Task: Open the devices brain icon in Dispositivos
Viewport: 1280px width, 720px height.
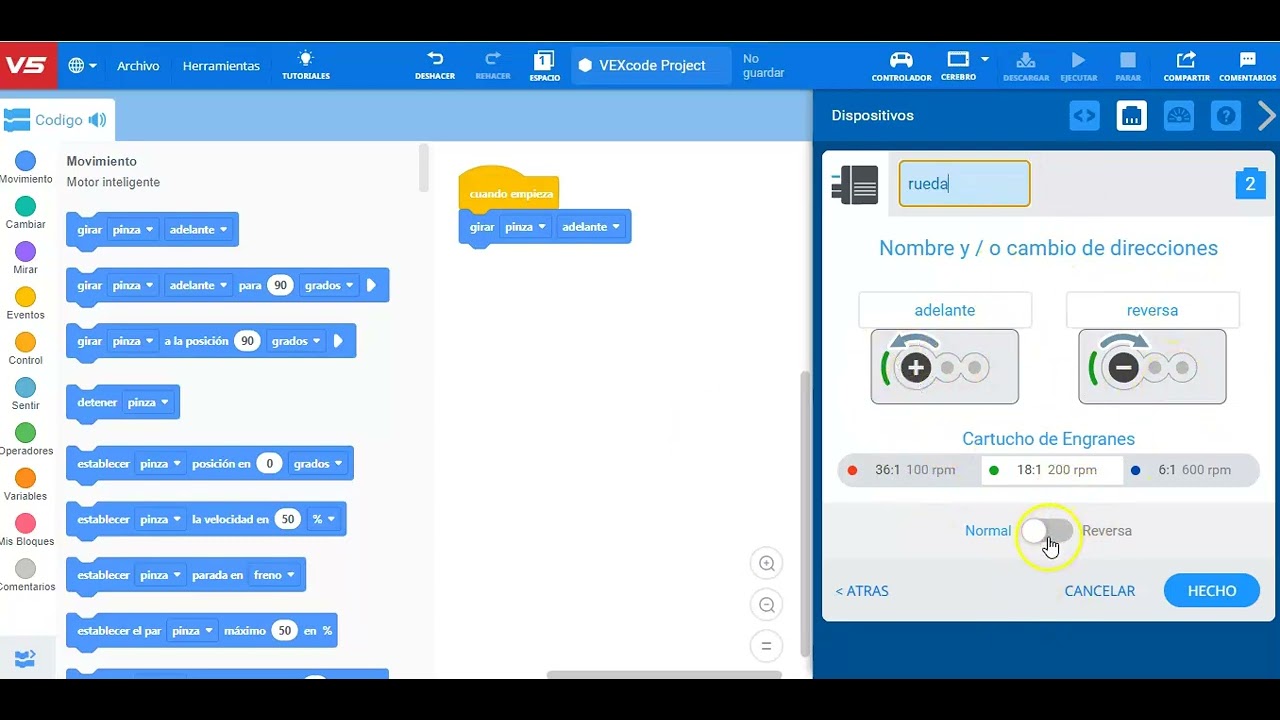Action: click(1131, 116)
